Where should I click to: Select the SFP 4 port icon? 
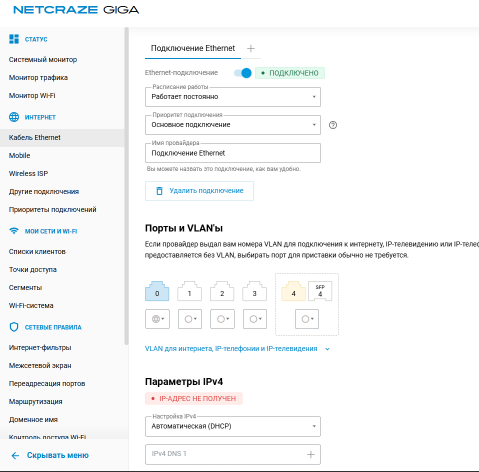(320, 291)
